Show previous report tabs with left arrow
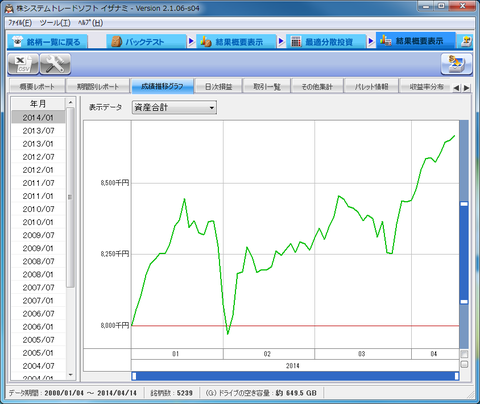Screen dimensions: 480x404 (456, 88)
